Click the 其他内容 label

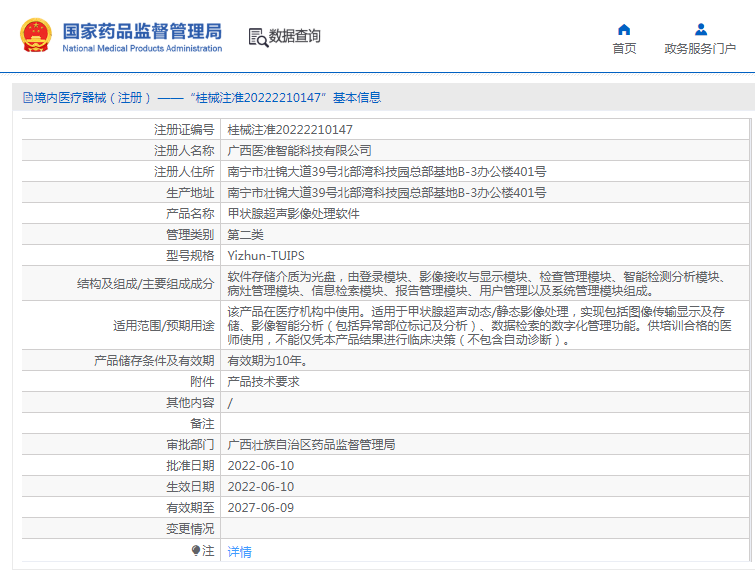[x=190, y=403]
